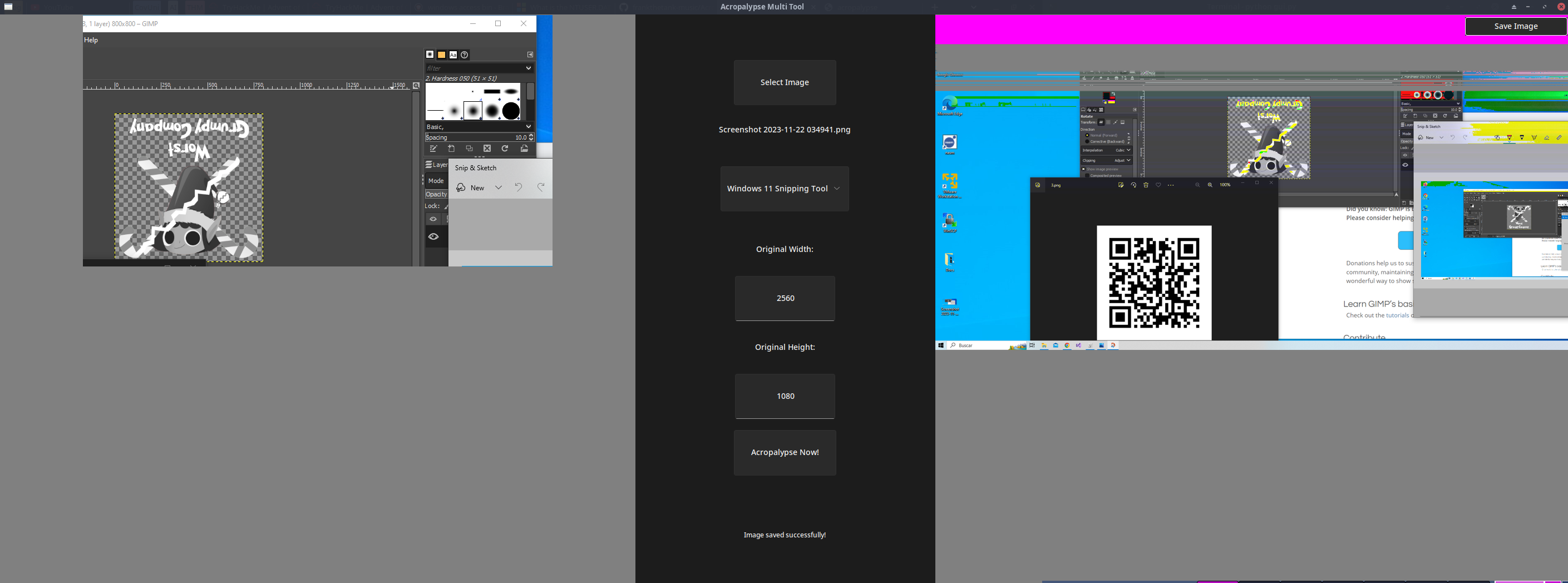Open the Clipping Adjust dropdown in the recovered image
This screenshot has width=1568, height=583.
point(1106,161)
